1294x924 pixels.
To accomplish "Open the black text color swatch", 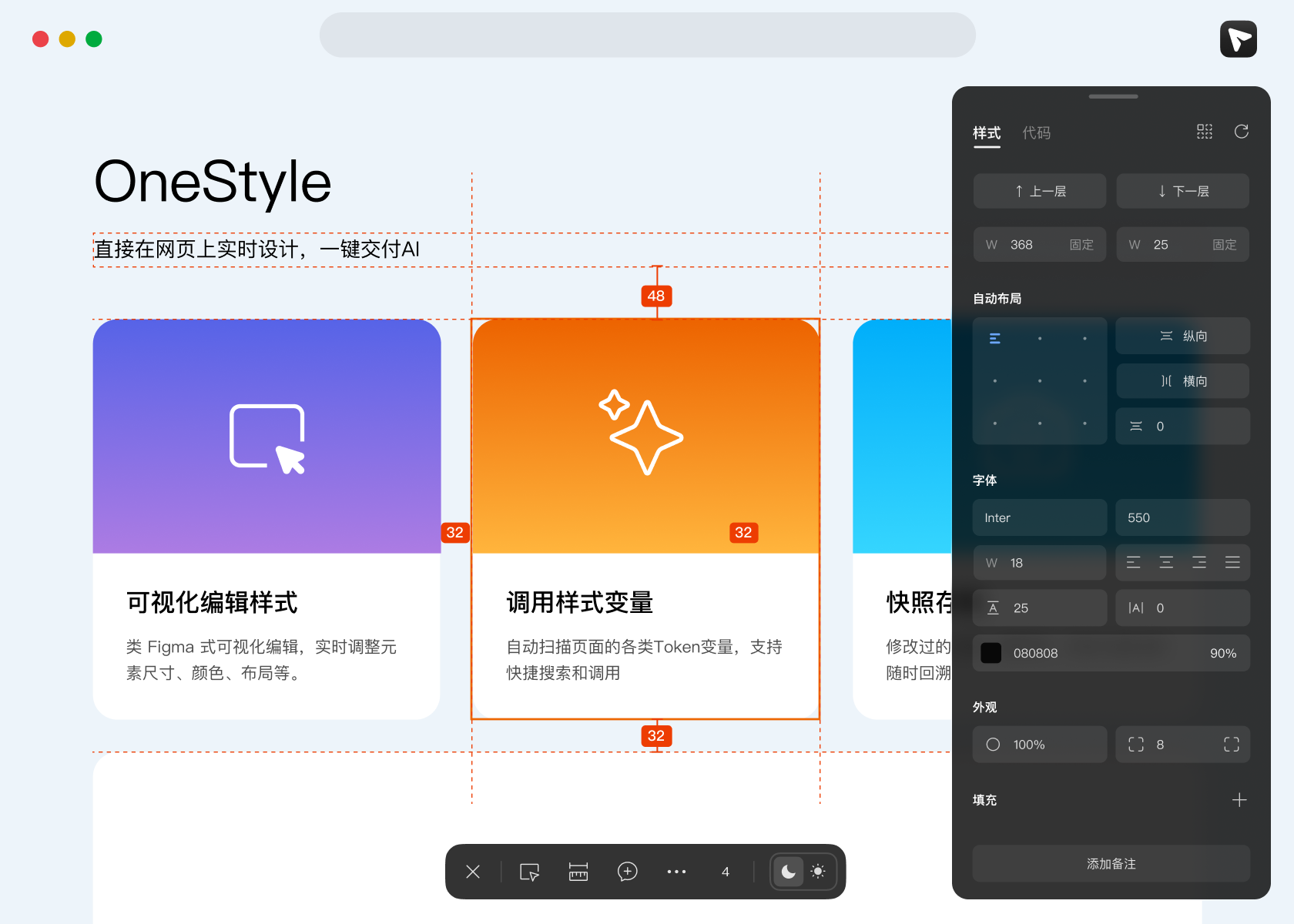I will point(991,653).
